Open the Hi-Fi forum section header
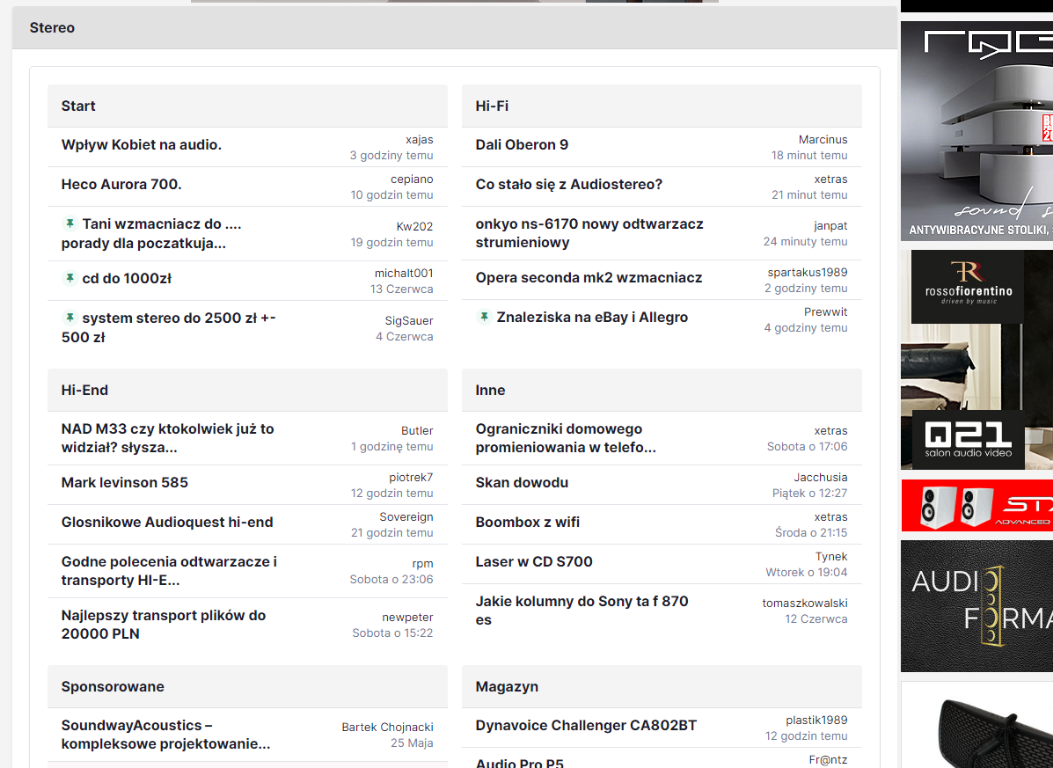The width and height of the screenshot is (1053, 768). click(492, 106)
